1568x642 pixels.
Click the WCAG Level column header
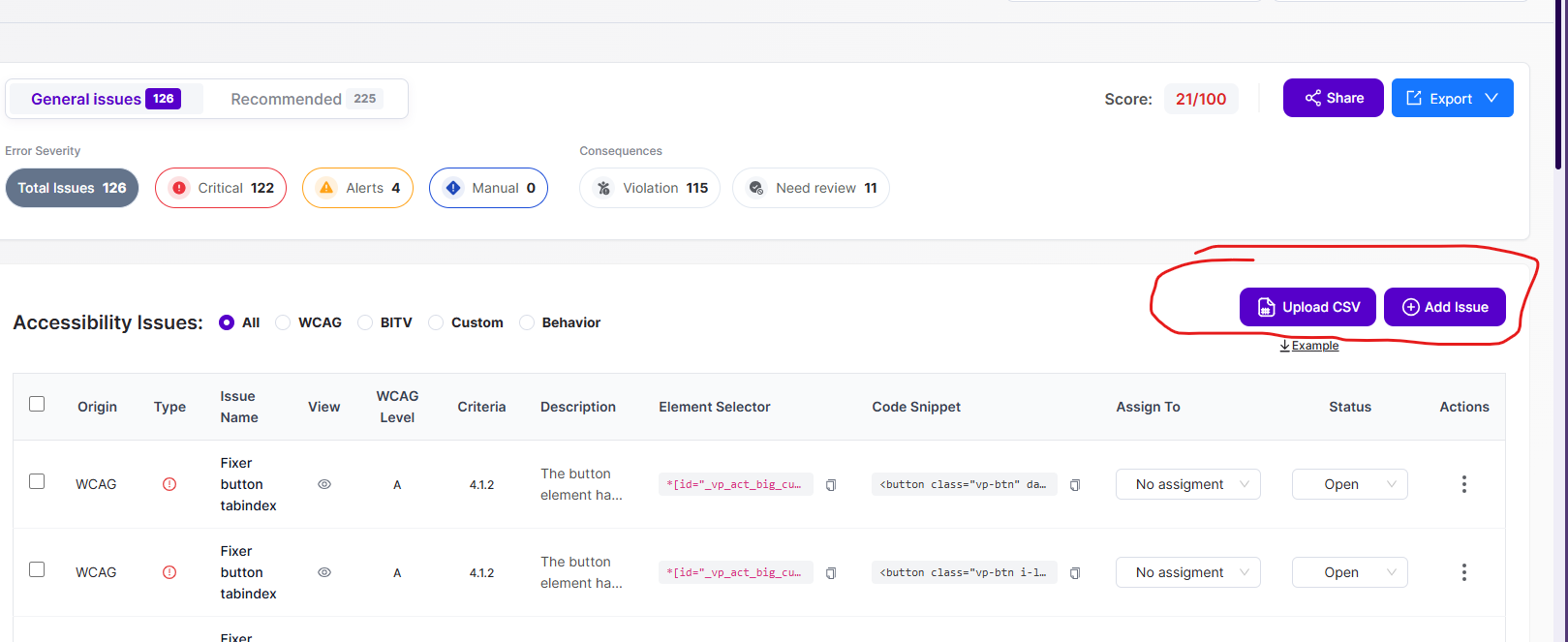(397, 407)
